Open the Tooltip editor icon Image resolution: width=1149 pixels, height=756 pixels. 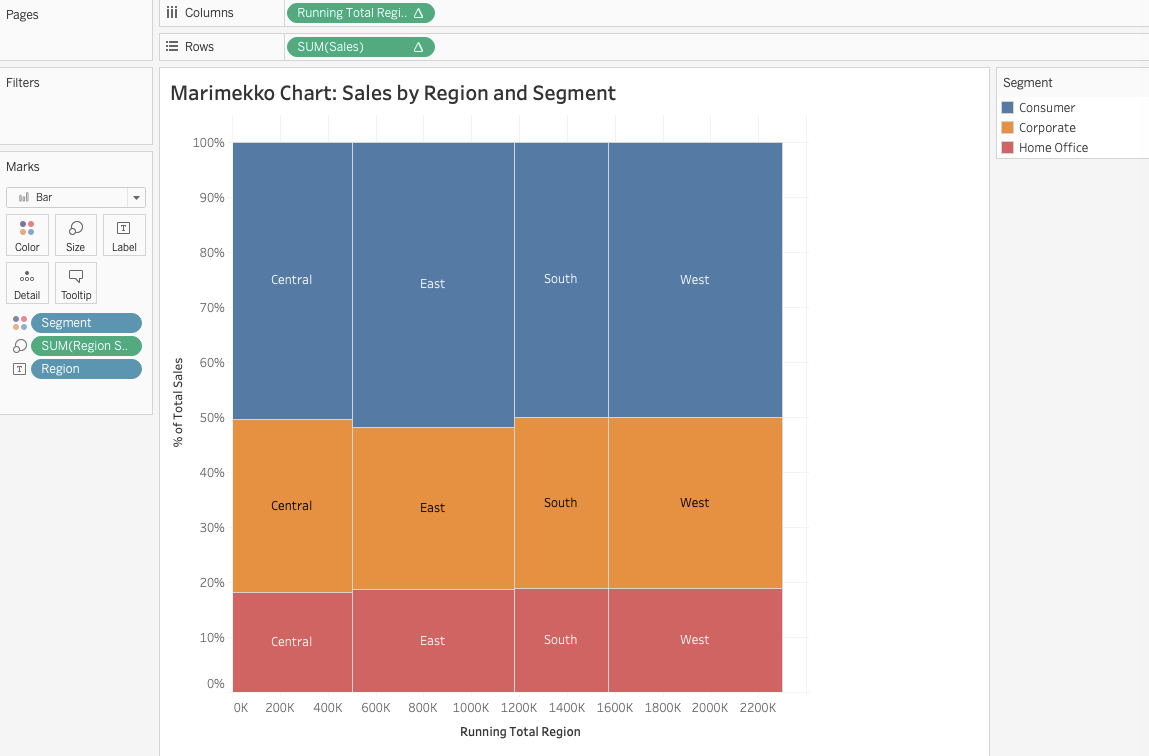76,283
